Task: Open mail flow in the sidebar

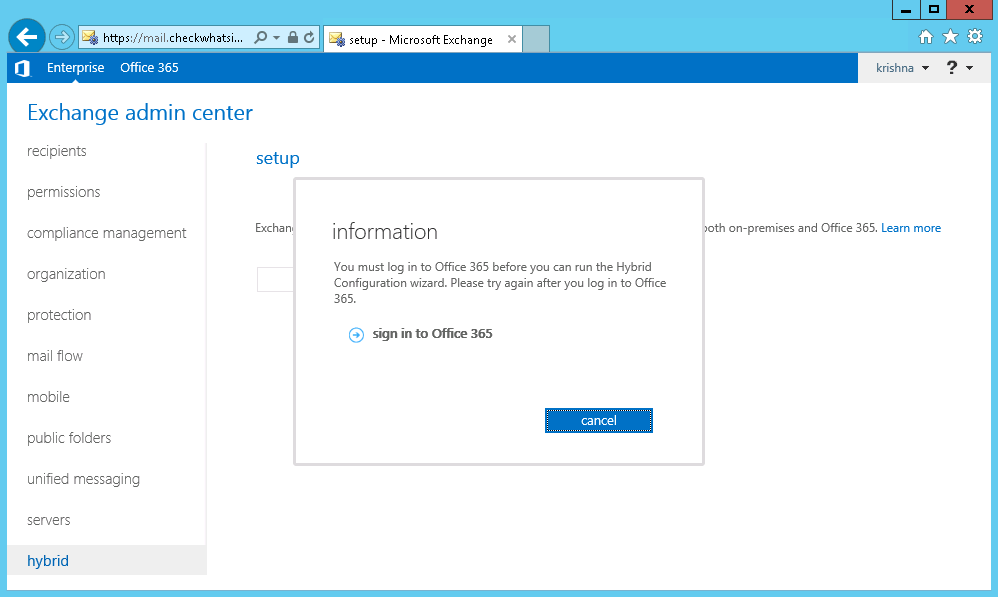Action: click(55, 356)
